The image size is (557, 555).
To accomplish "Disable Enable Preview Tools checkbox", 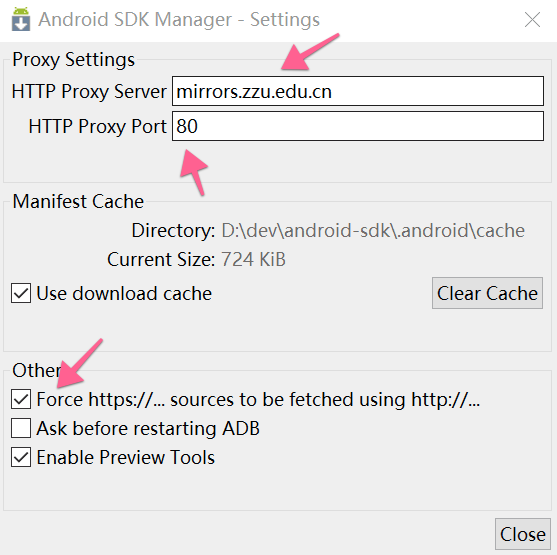I will 21,457.
